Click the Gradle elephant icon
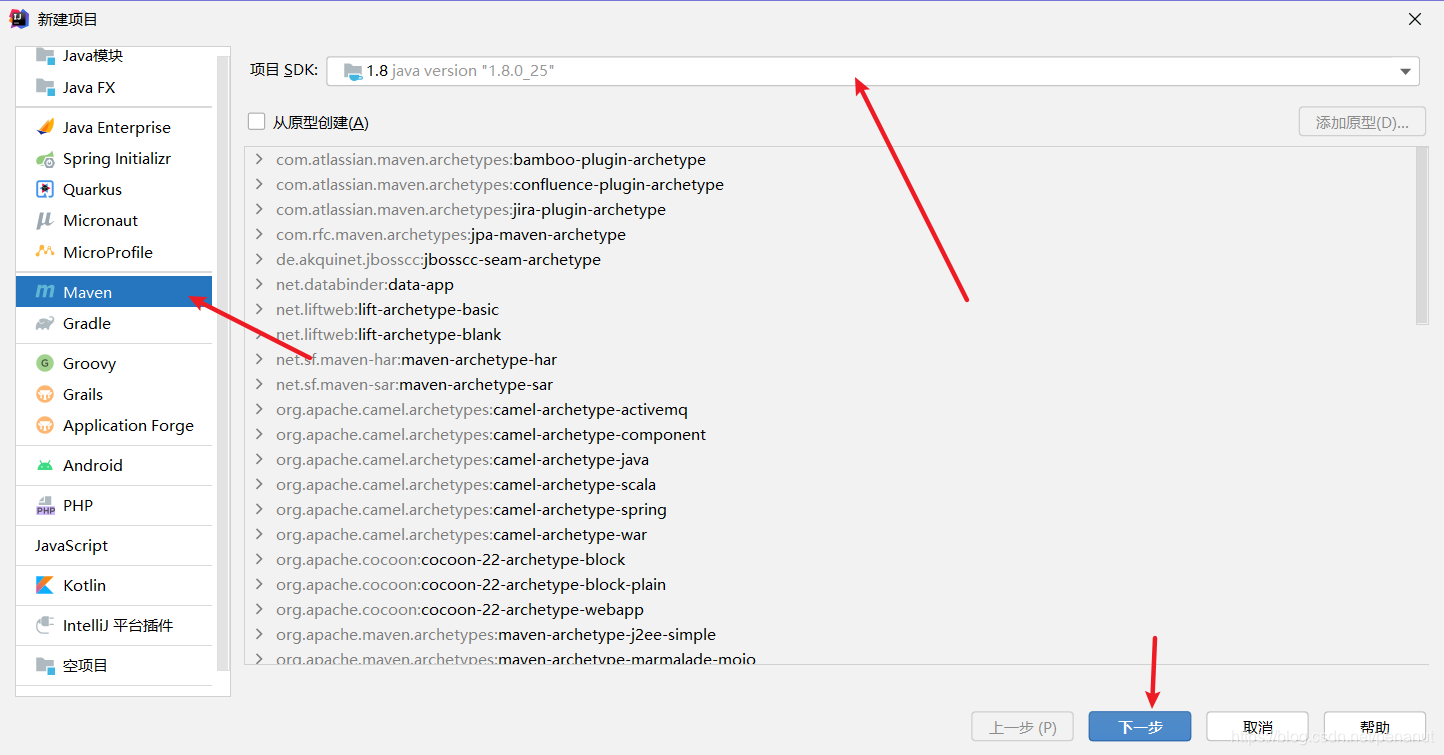Image resolution: width=1444 pixels, height=755 pixels. click(x=45, y=323)
